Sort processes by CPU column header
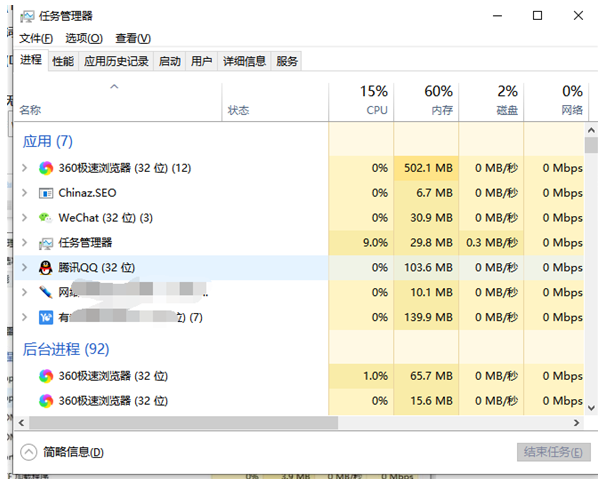 point(375,101)
